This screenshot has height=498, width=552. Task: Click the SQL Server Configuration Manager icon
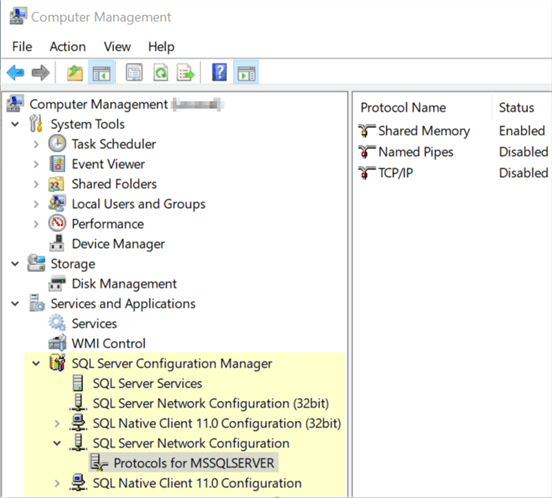58,363
